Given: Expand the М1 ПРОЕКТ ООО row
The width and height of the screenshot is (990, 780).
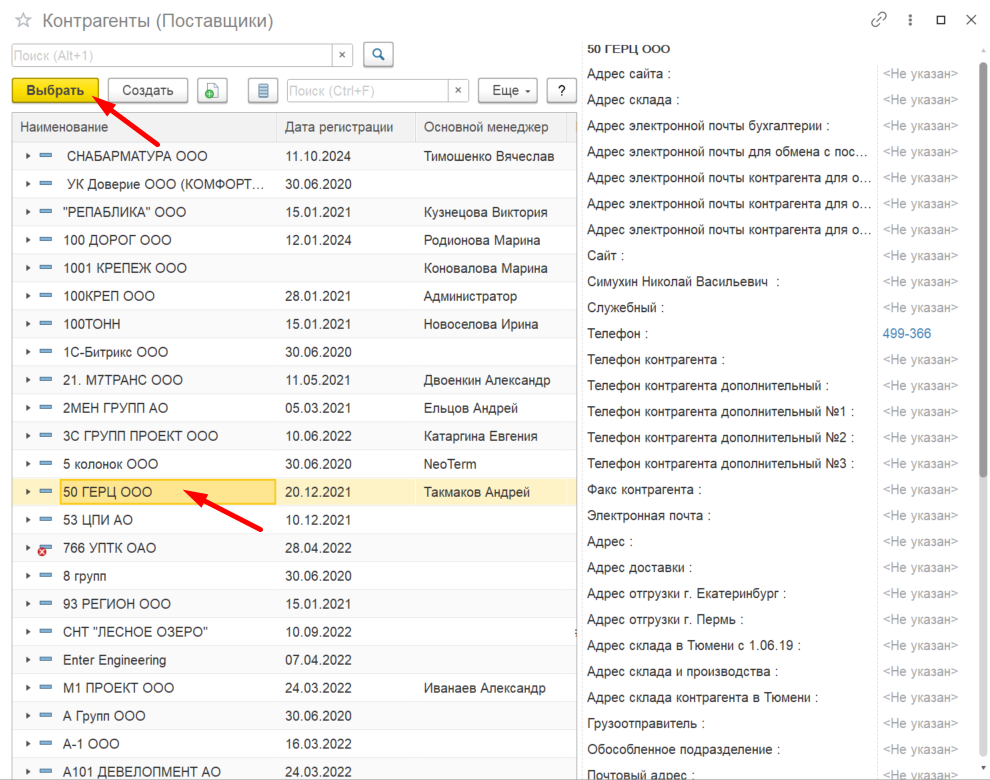Looking at the screenshot, I should (x=28, y=687).
